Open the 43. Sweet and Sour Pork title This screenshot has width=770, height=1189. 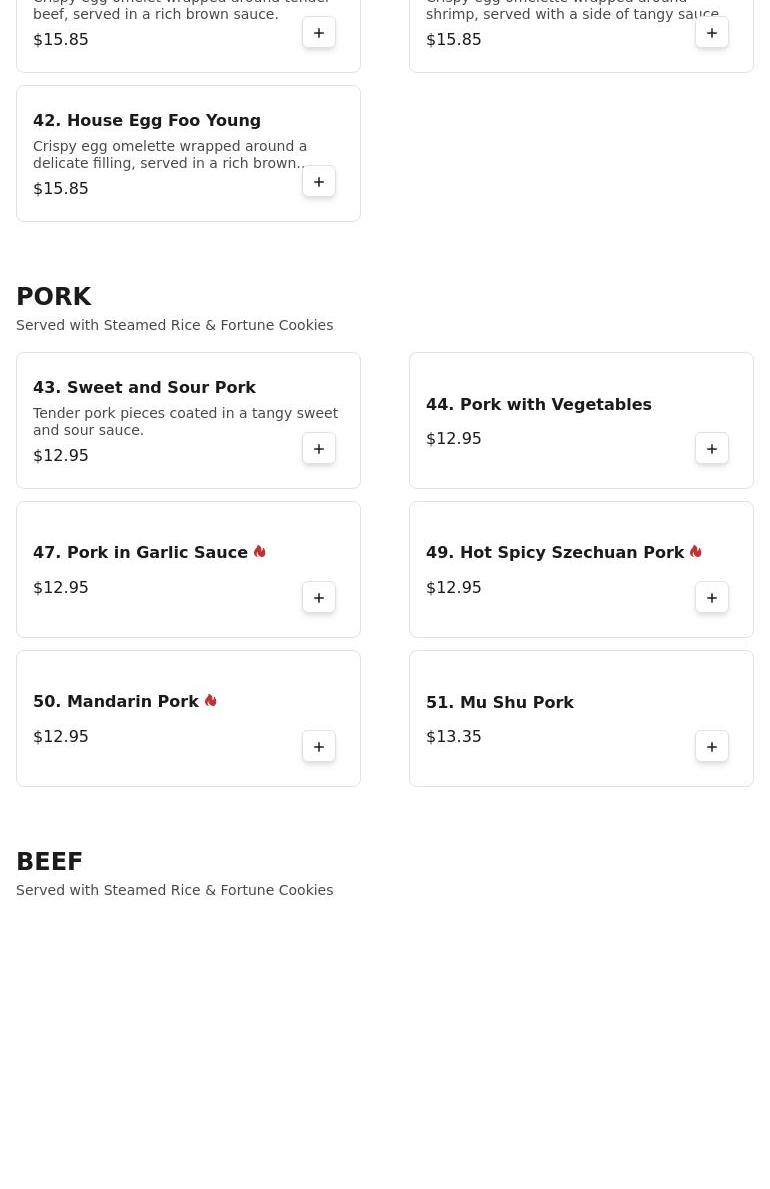[x=144, y=387]
